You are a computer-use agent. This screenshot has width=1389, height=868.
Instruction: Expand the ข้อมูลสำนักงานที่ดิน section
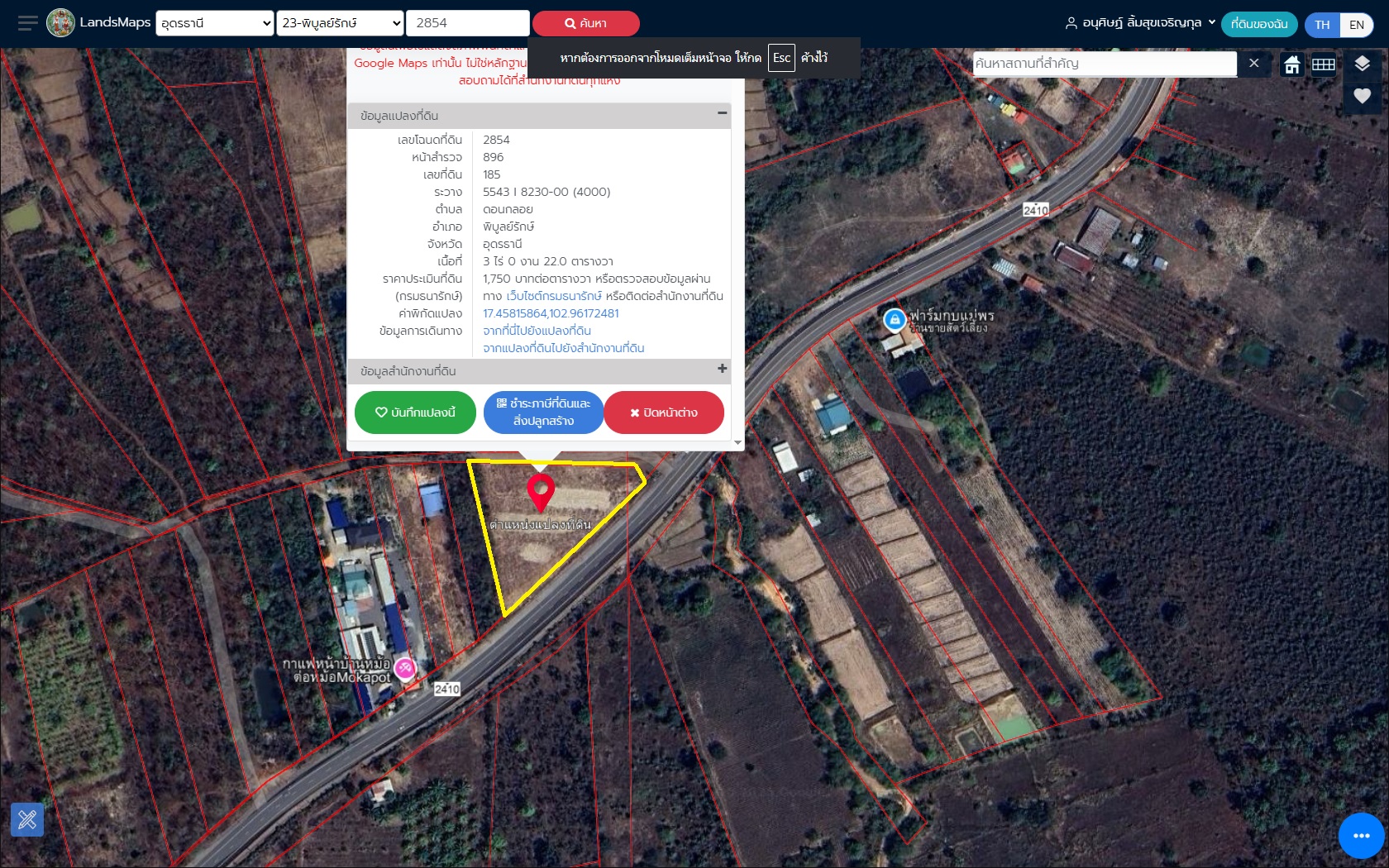pos(722,370)
